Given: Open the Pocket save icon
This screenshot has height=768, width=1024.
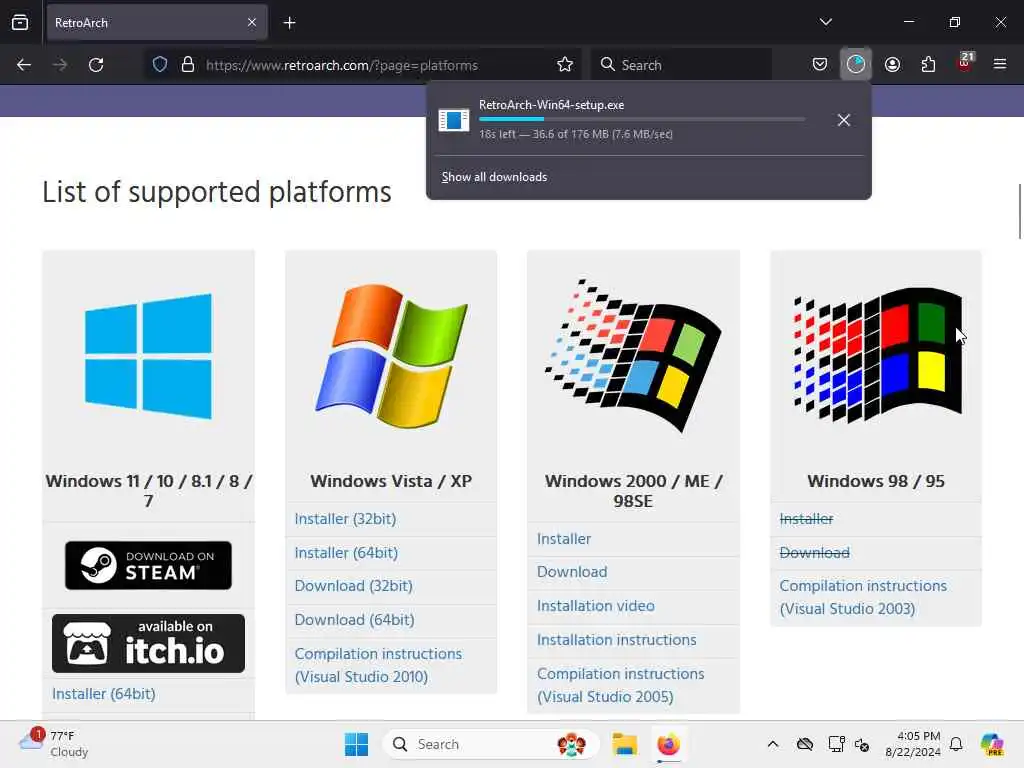Looking at the screenshot, I should tap(820, 65).
